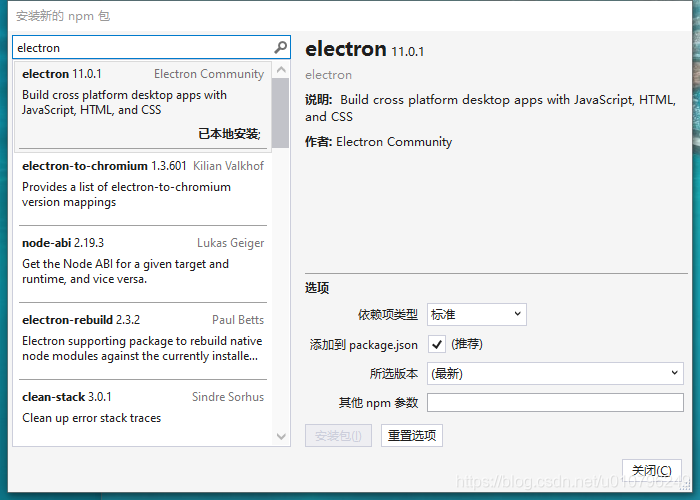700x500 pixels.
Task: Click scroll up arrow in package list
Action: pos(281,70)
